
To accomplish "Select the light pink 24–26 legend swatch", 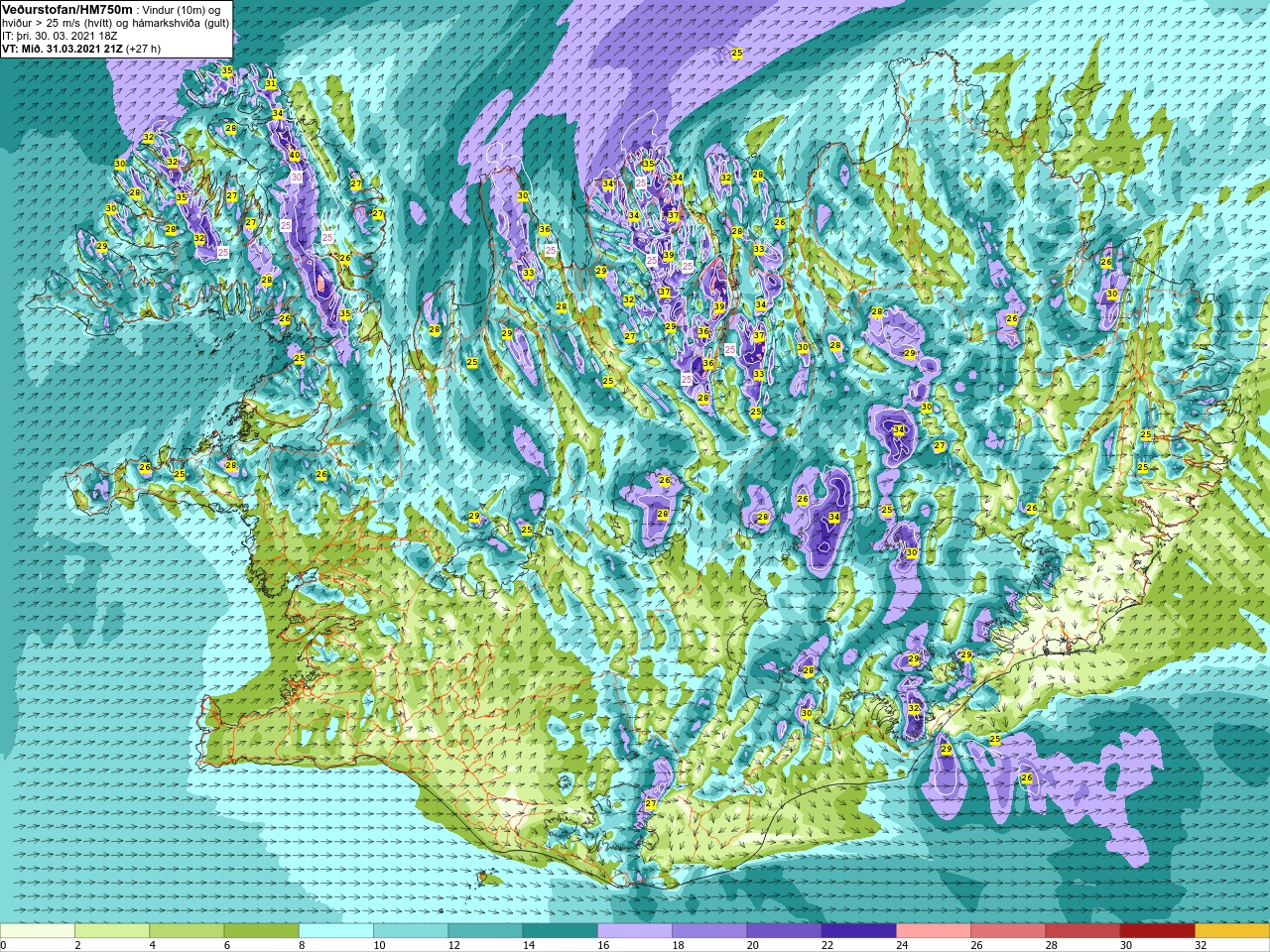I will point(934,932).
